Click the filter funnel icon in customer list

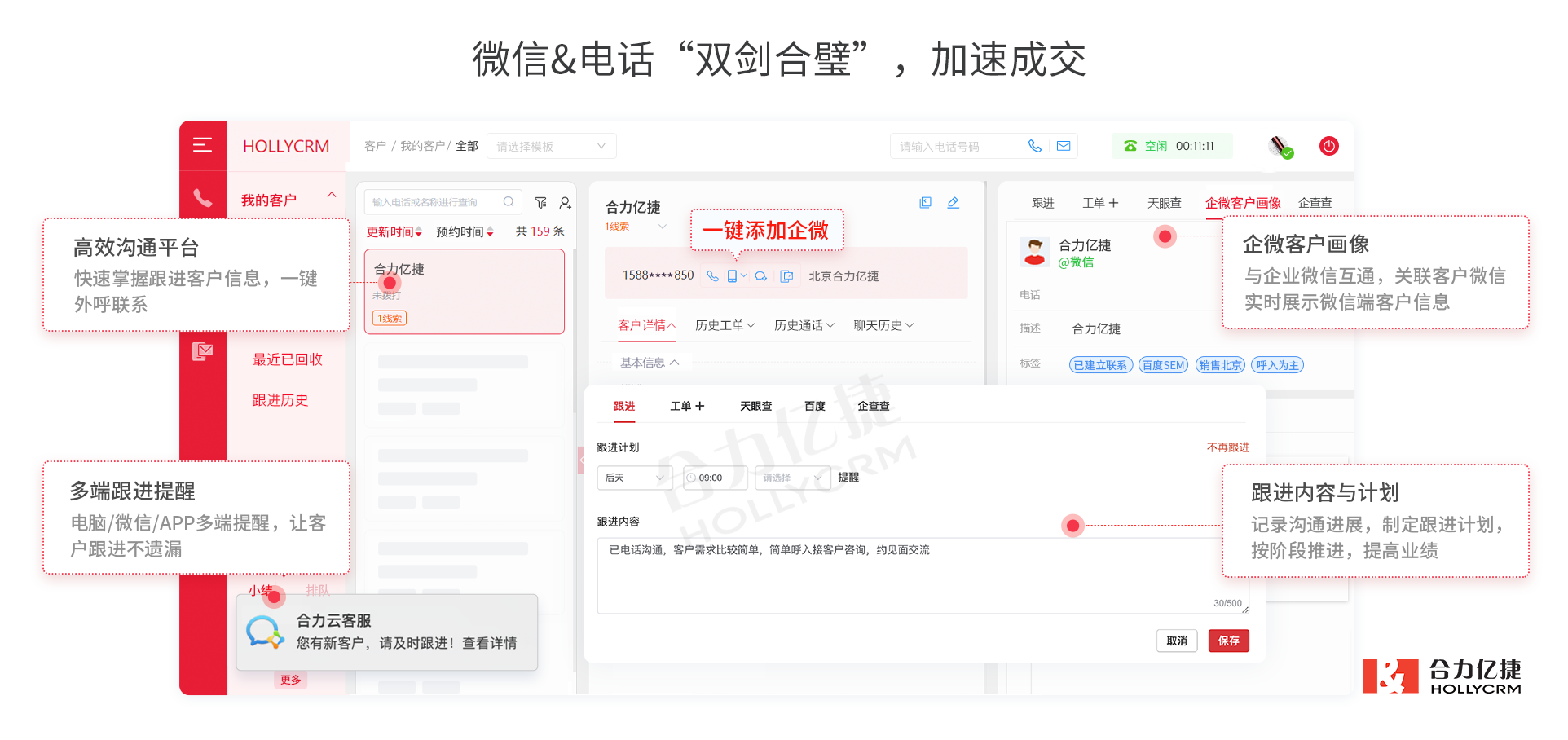click(540, 202)
